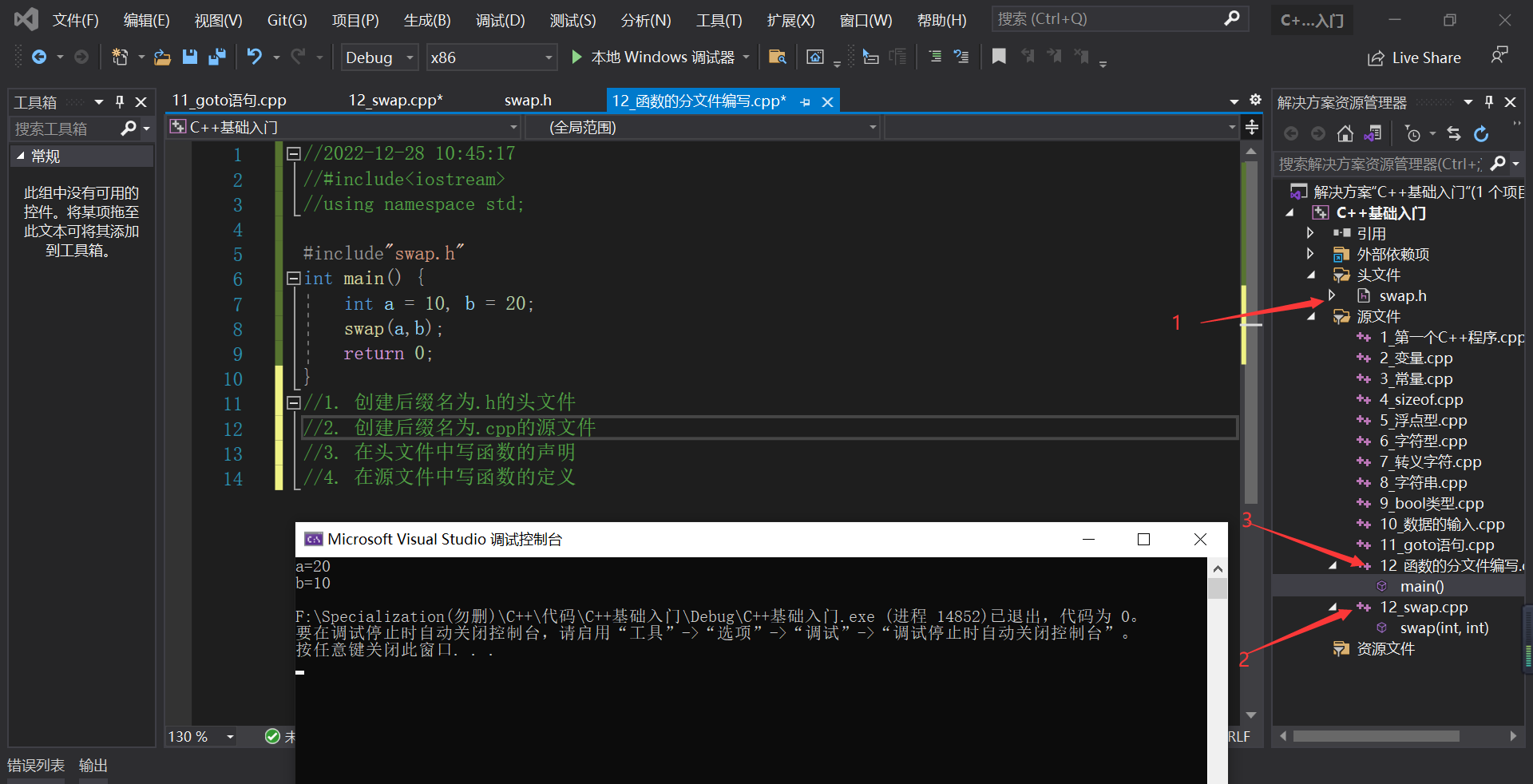Collapse the comment block at line 1
This screenshot has width=1533, height=784.
(x=293, y=153)
